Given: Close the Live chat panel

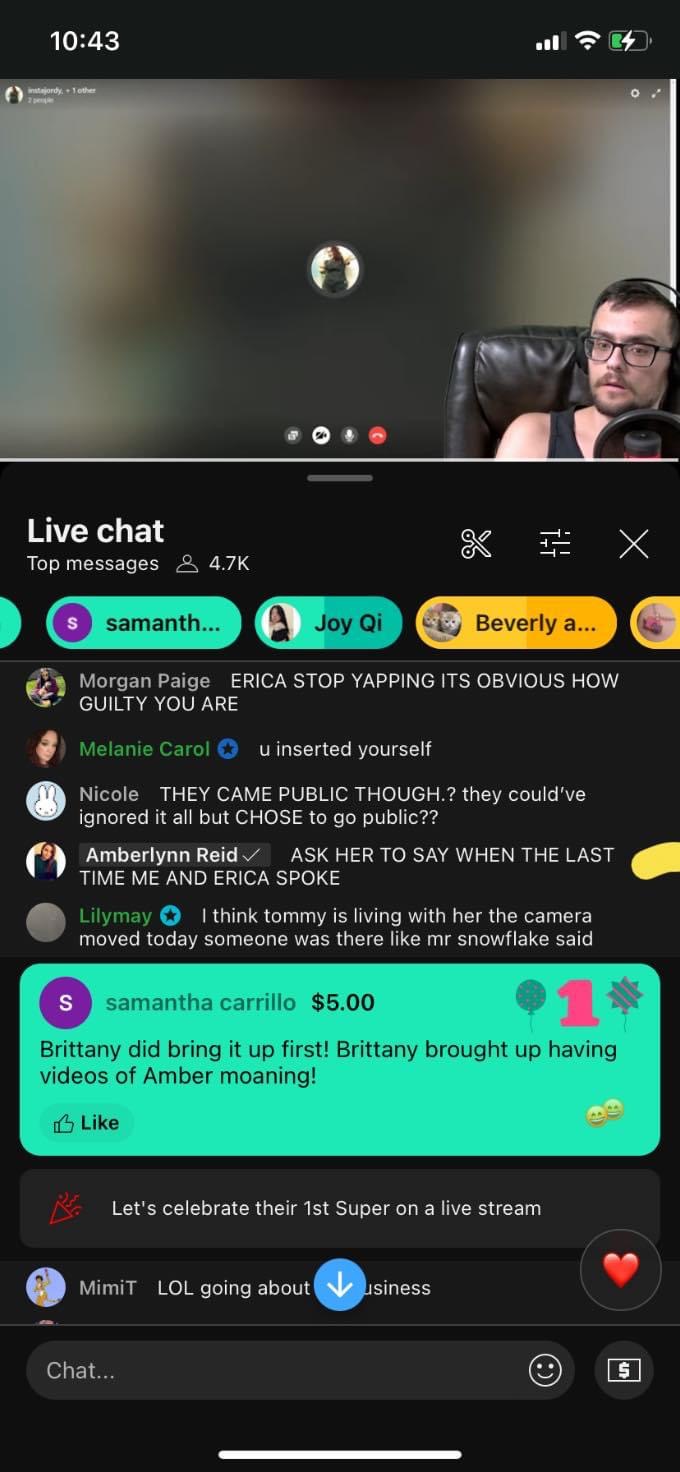Looking at the screenshot, I should [634, 543].
